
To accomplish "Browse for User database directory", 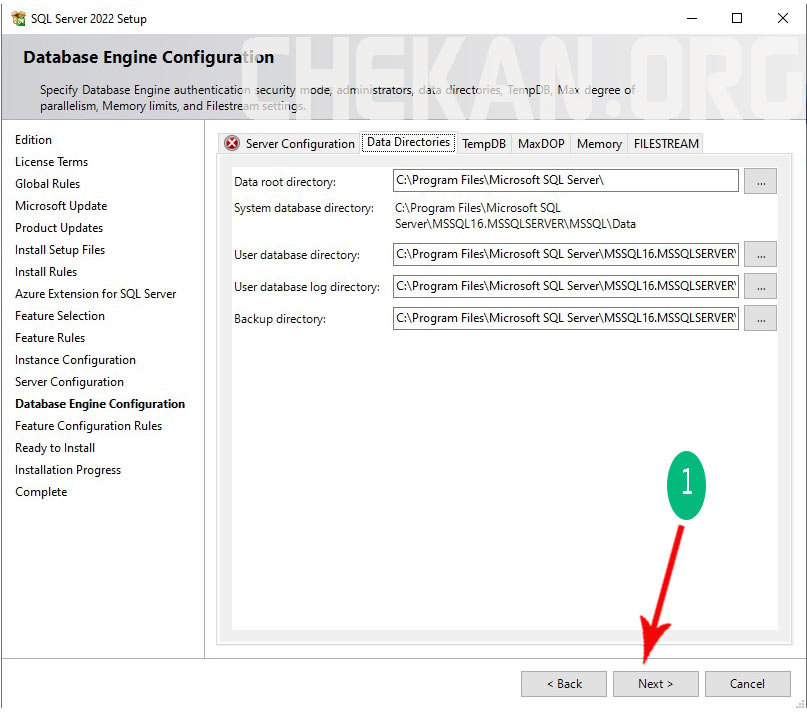I will point(760,254).
